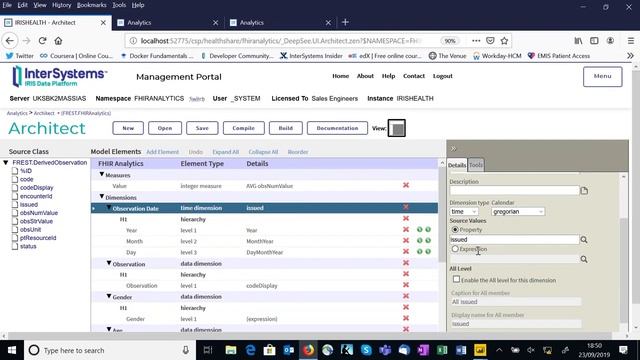Open the Dimension type dropdown

point(464,211)
